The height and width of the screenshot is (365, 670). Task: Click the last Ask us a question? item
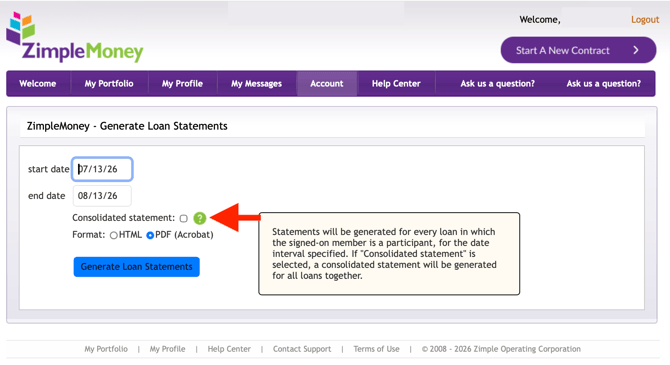point(603,84)
